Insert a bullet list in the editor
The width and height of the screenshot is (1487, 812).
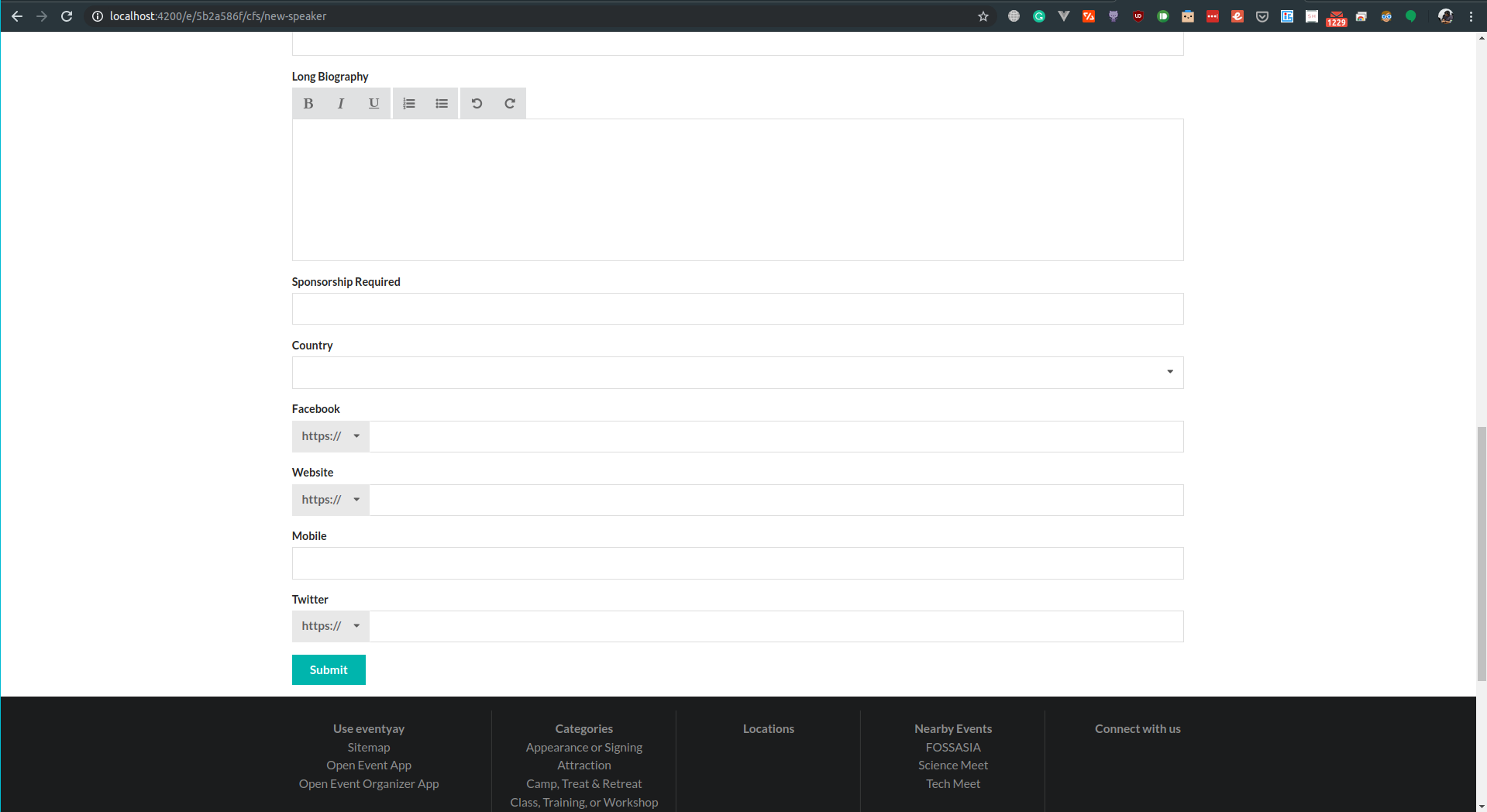click(441, 103)
